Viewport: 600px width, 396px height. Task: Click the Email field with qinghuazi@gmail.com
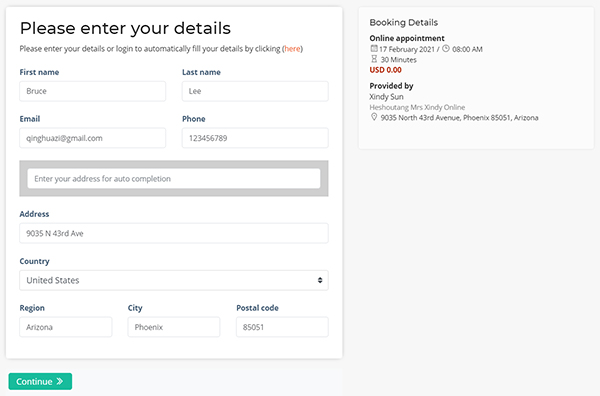[93, 138]
